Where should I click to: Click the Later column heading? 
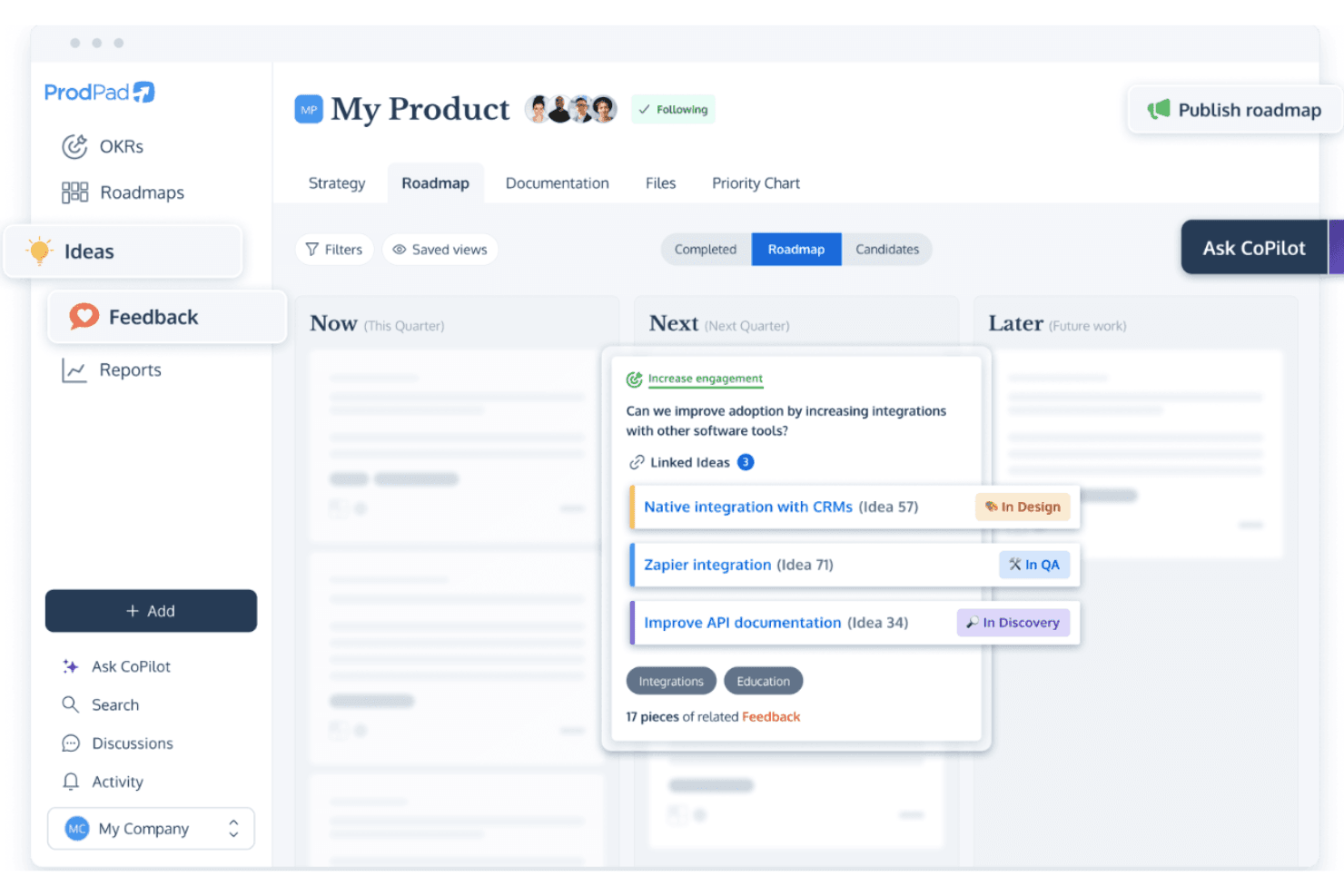[1015, 323]
